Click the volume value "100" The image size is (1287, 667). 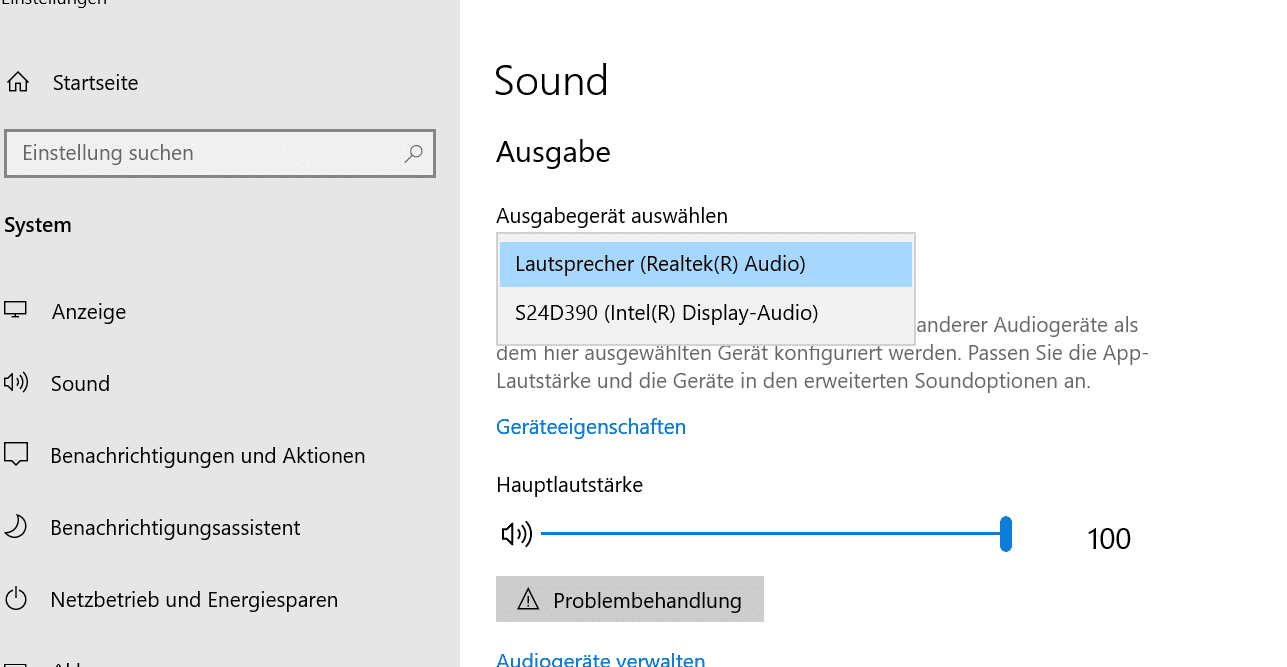click(1109, 539)
